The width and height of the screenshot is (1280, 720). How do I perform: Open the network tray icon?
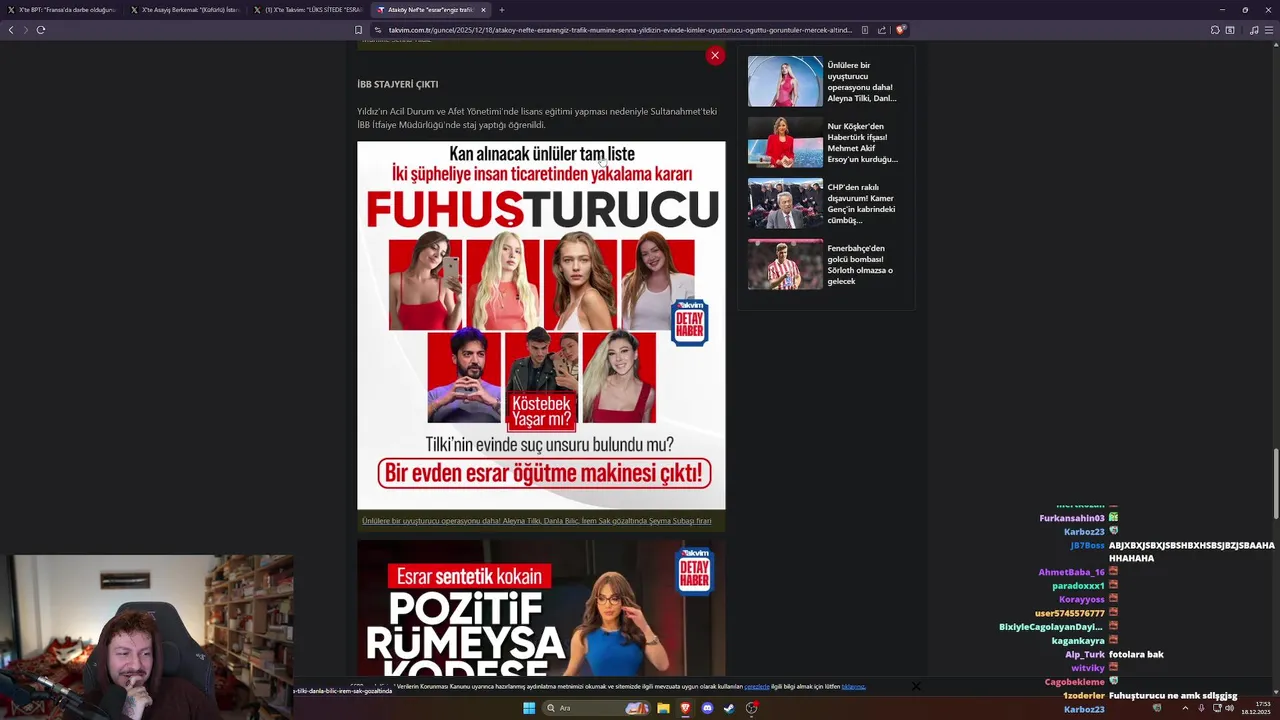[x=1216, y=708]
